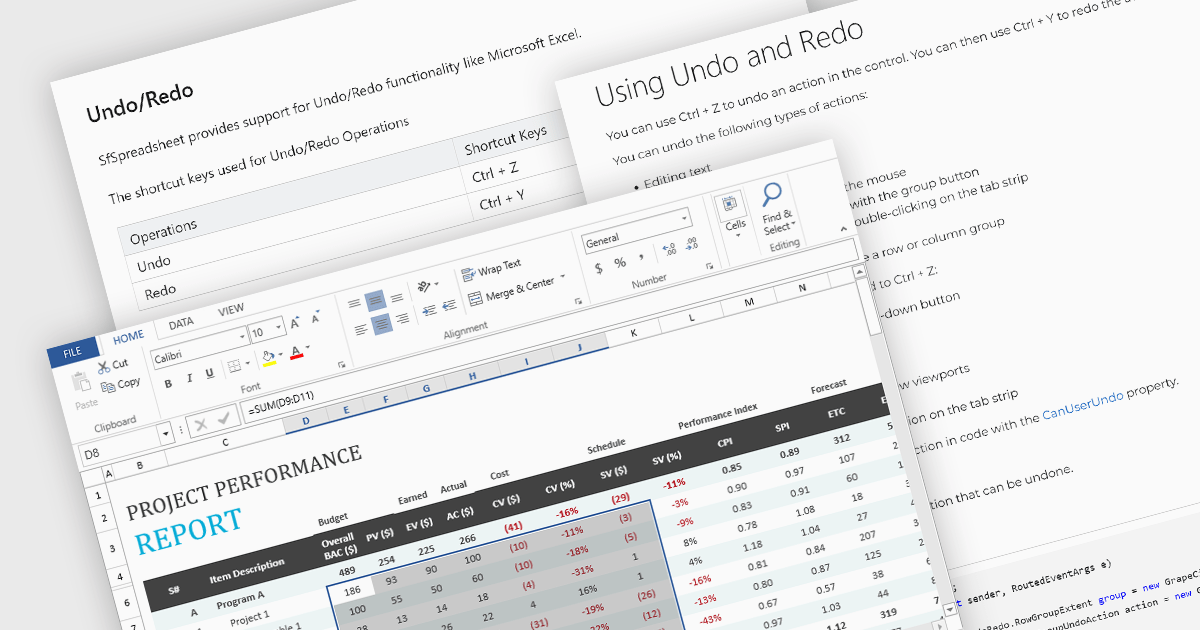Click the increase font size icon

click(x=295, y=324)
